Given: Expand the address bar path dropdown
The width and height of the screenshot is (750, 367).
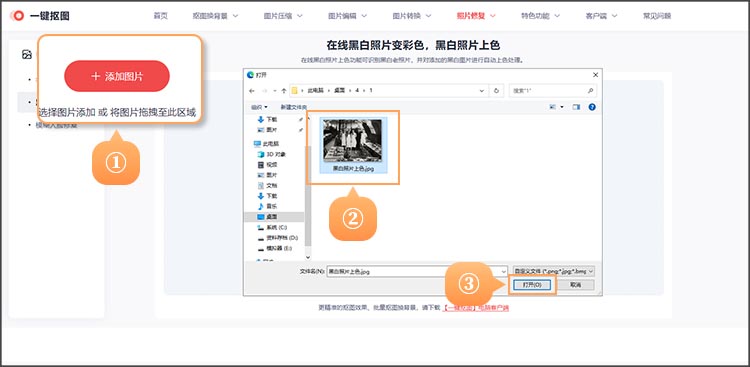Looking at the screenshot, I should [x=482, y=90].
